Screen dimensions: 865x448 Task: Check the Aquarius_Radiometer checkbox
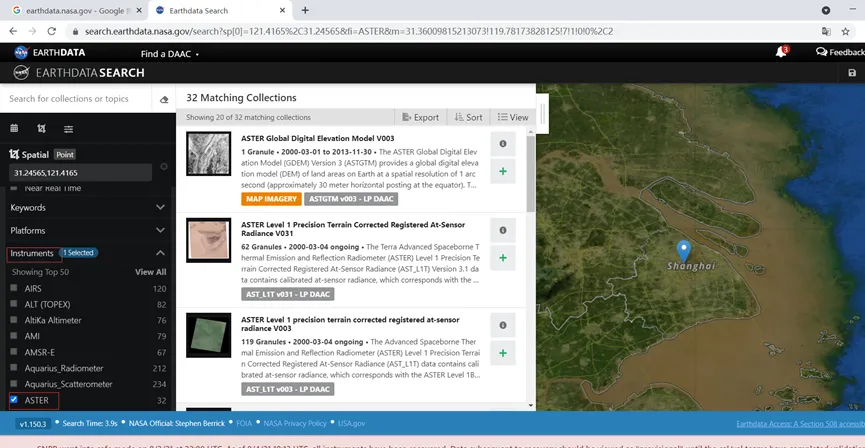[14, 368]
